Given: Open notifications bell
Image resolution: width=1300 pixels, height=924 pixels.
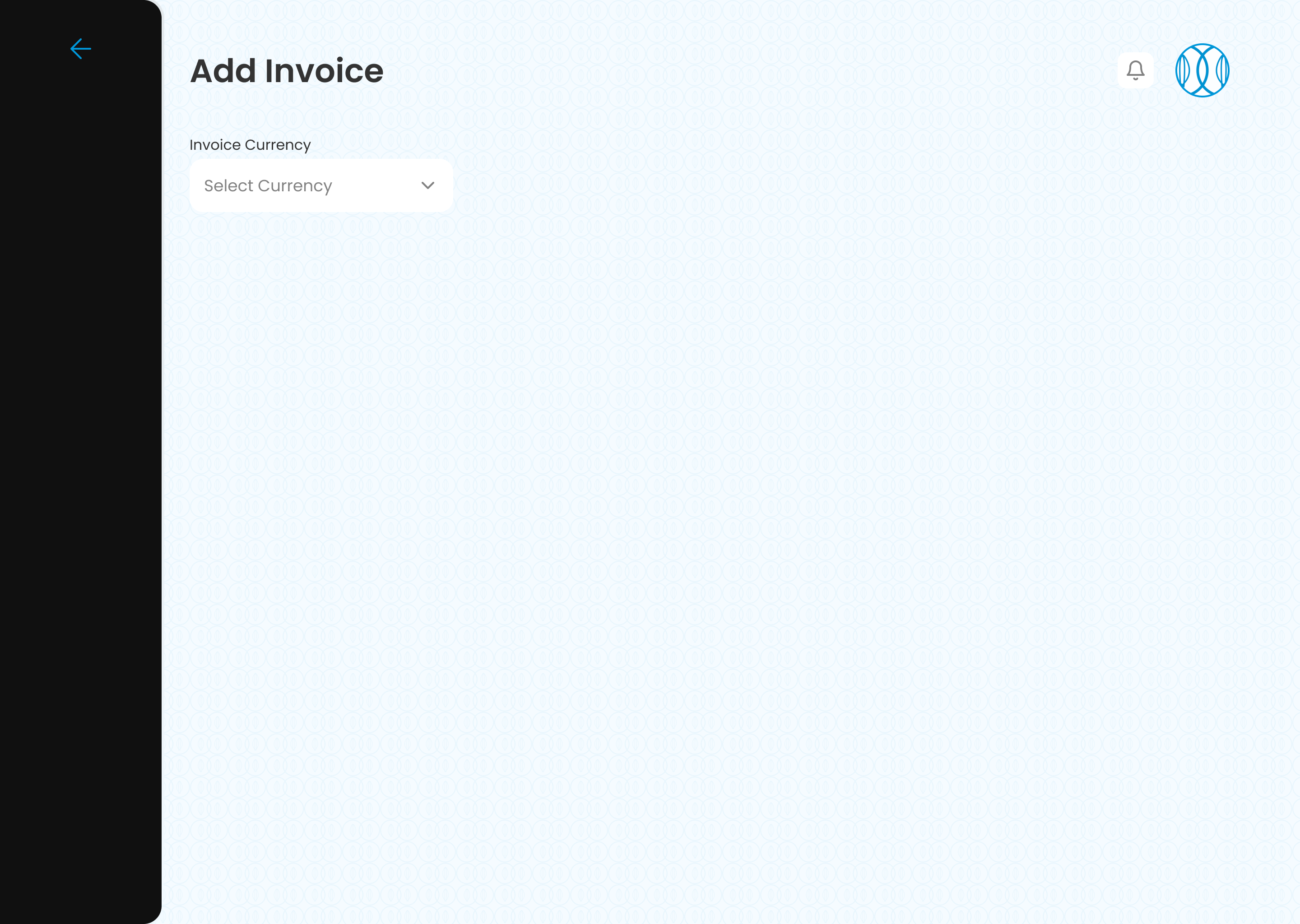Looking at the screenshot, I should (1136, 70).
